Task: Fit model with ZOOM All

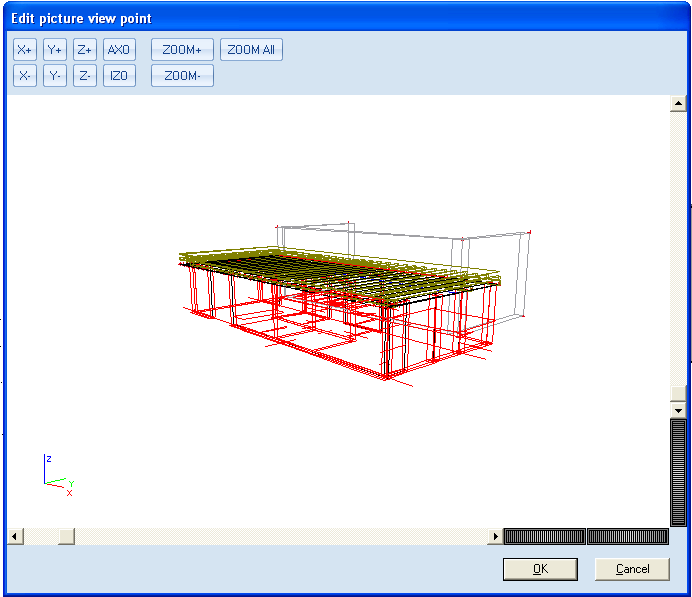Action: [x=251, y=49]
